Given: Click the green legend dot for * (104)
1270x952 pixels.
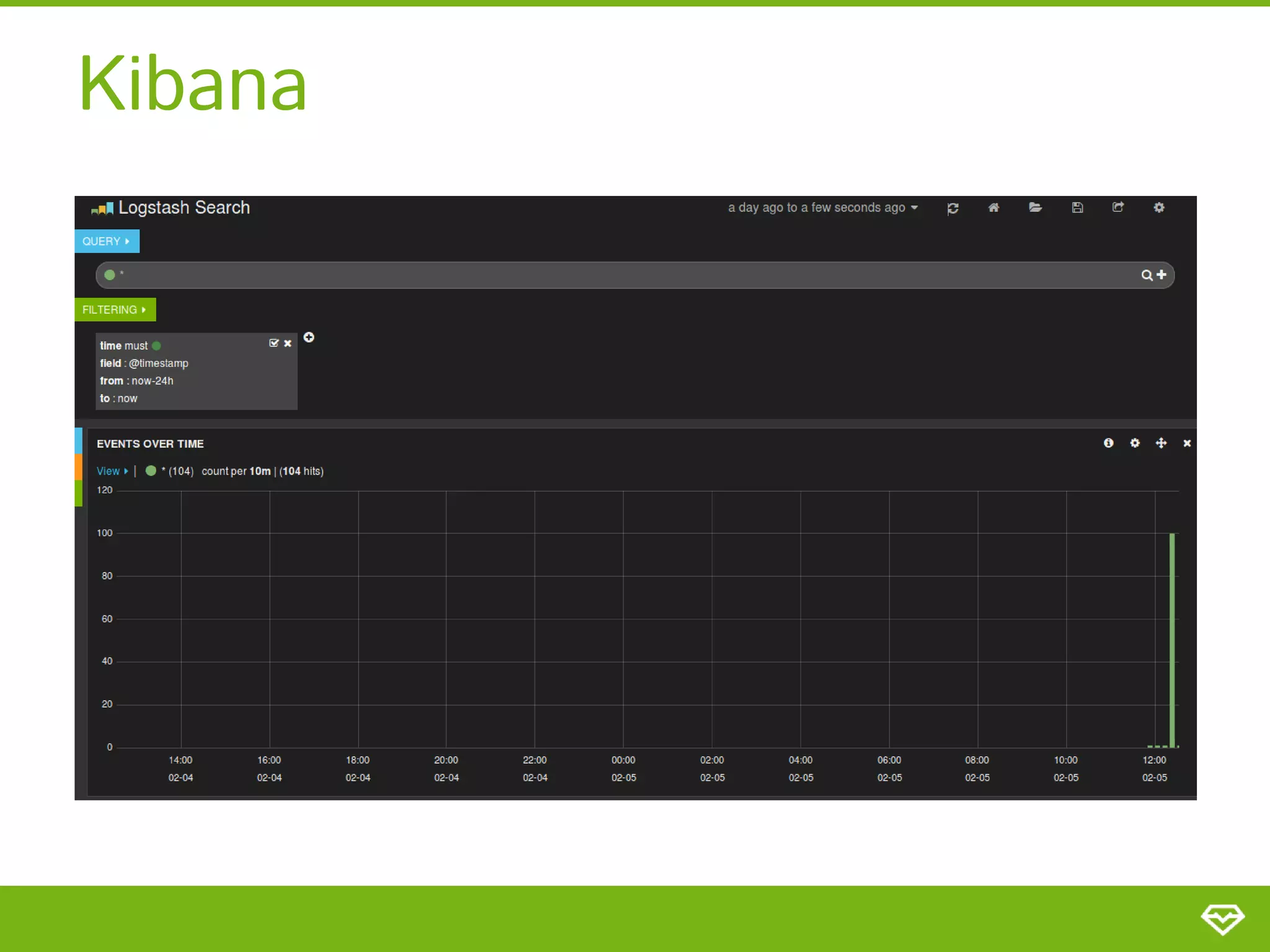Looking at the screenshot, I should pyautogui.click(x=151, y=470).
